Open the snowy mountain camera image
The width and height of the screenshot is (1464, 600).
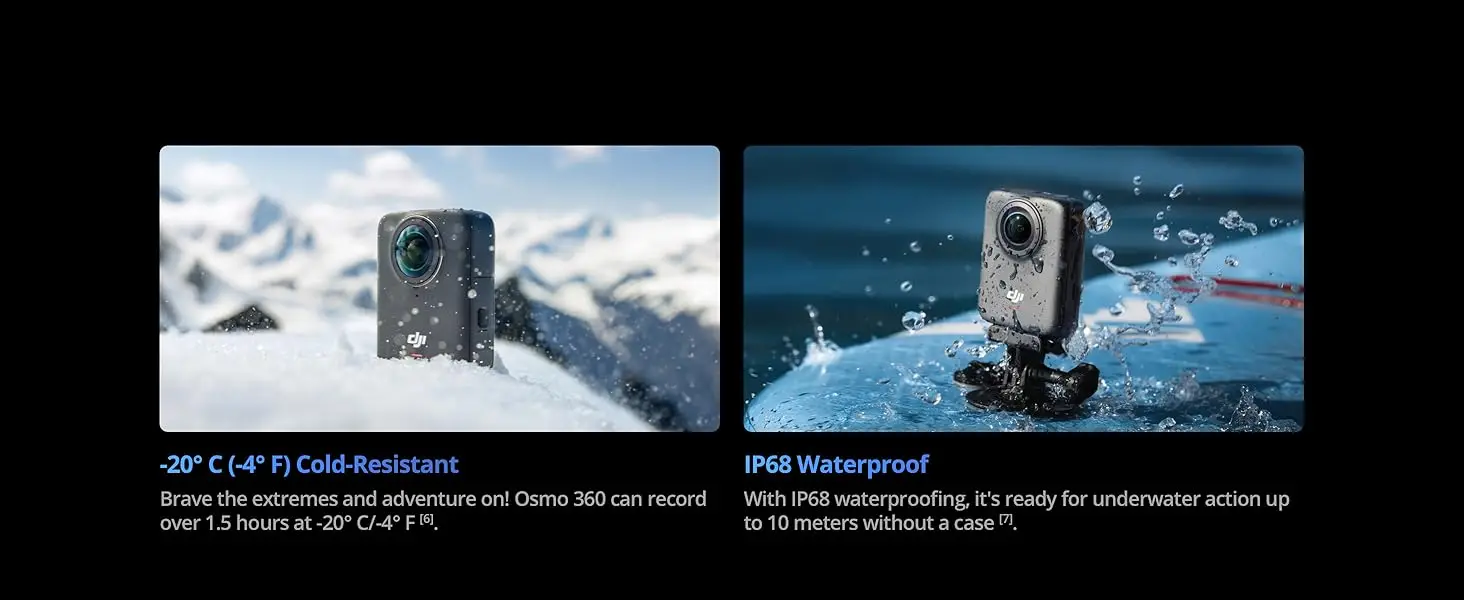(439, 289)
